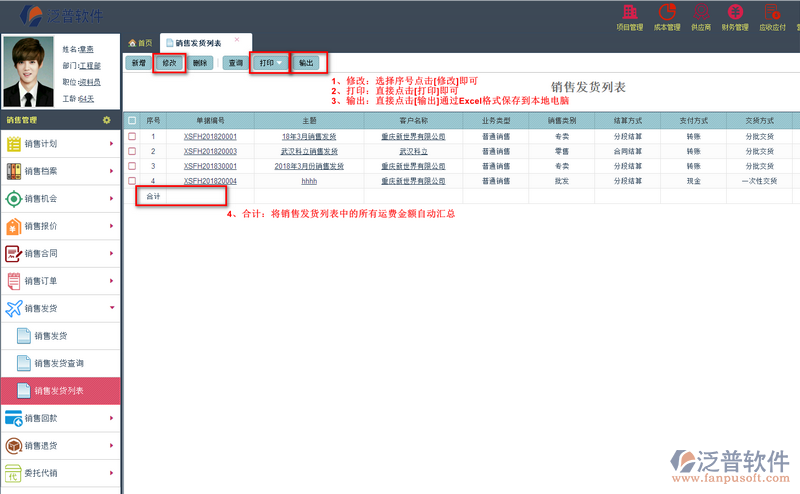Toggle the select-all checkbox in table header
This screenshot has height=494, width=800.
click(132, 120)
